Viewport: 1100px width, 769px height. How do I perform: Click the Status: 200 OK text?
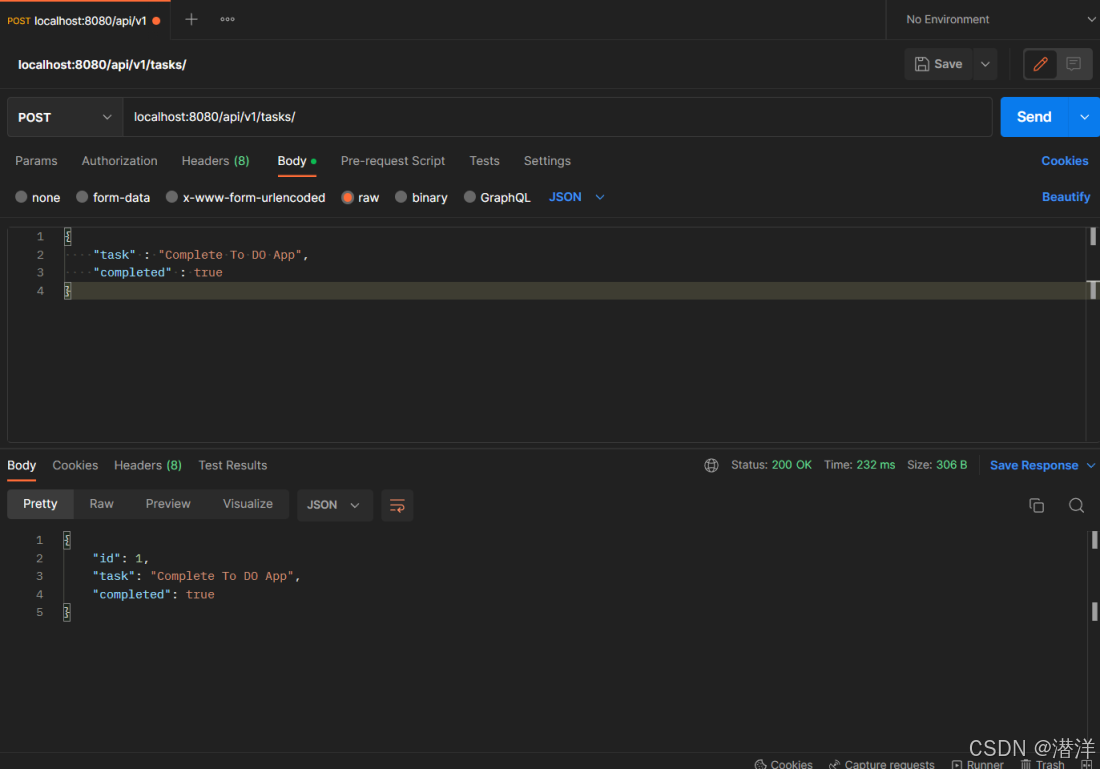click(x=771, y=464)
